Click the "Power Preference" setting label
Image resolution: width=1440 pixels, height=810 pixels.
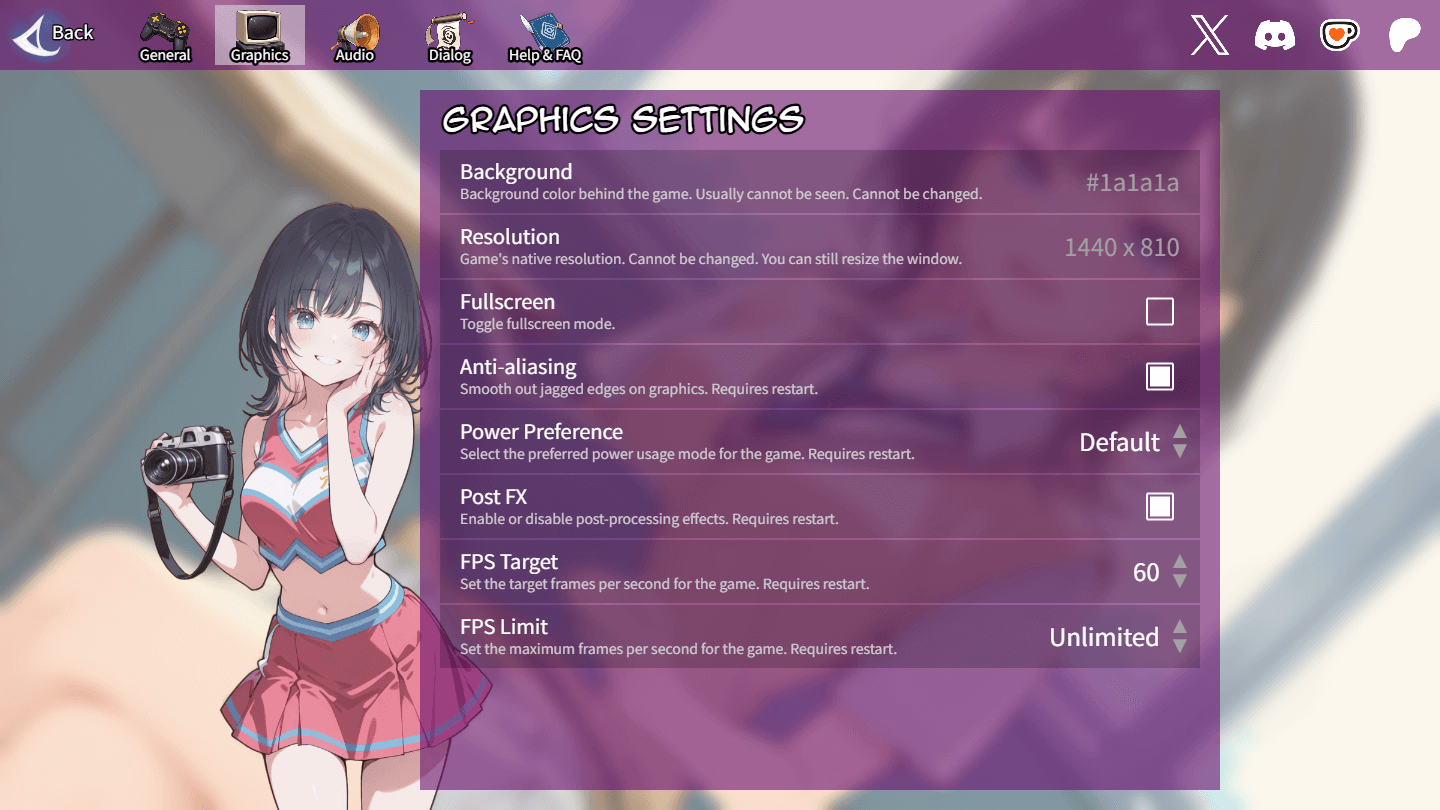click(x=541, y=432)
